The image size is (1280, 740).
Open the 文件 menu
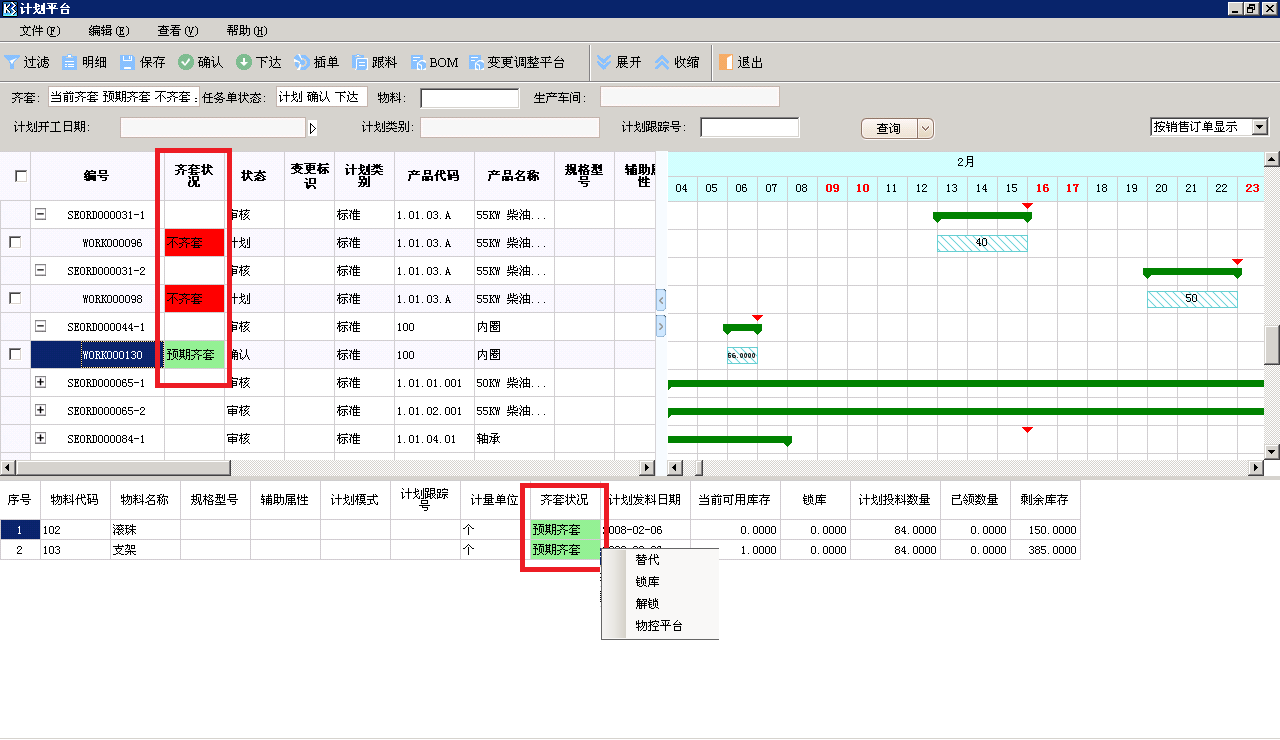pos(40,31)
